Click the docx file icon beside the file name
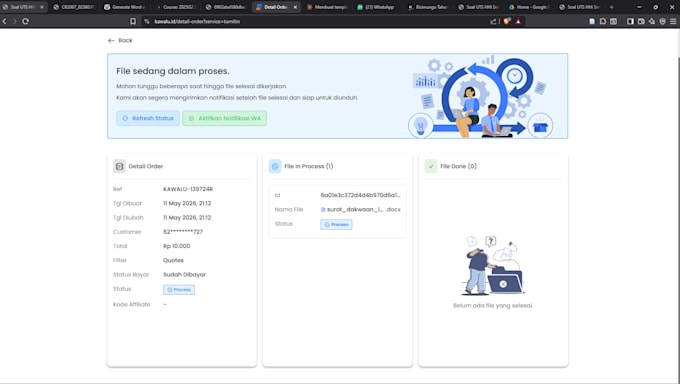Screen dimensions: 680x384 tap(323, 210)
